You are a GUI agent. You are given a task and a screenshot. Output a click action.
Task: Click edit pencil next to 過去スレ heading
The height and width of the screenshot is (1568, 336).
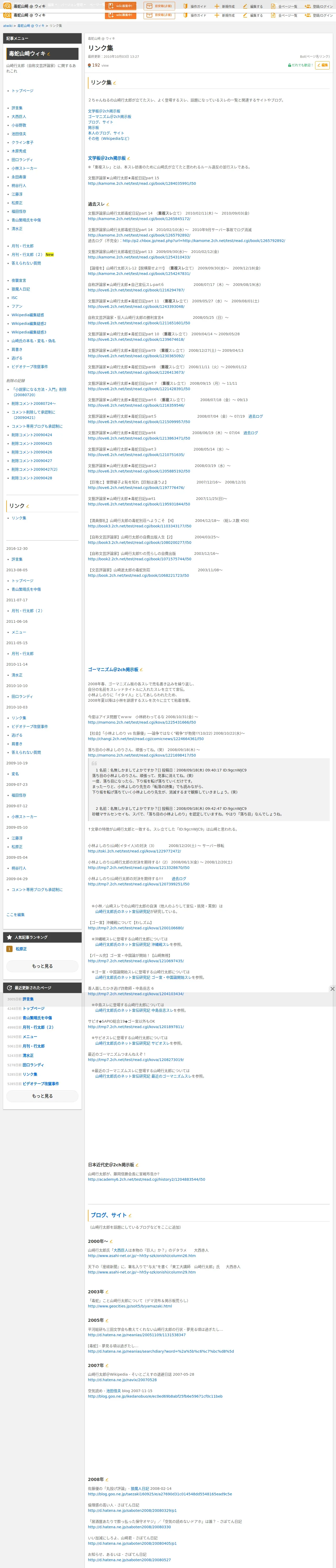(x=108, y=205)
